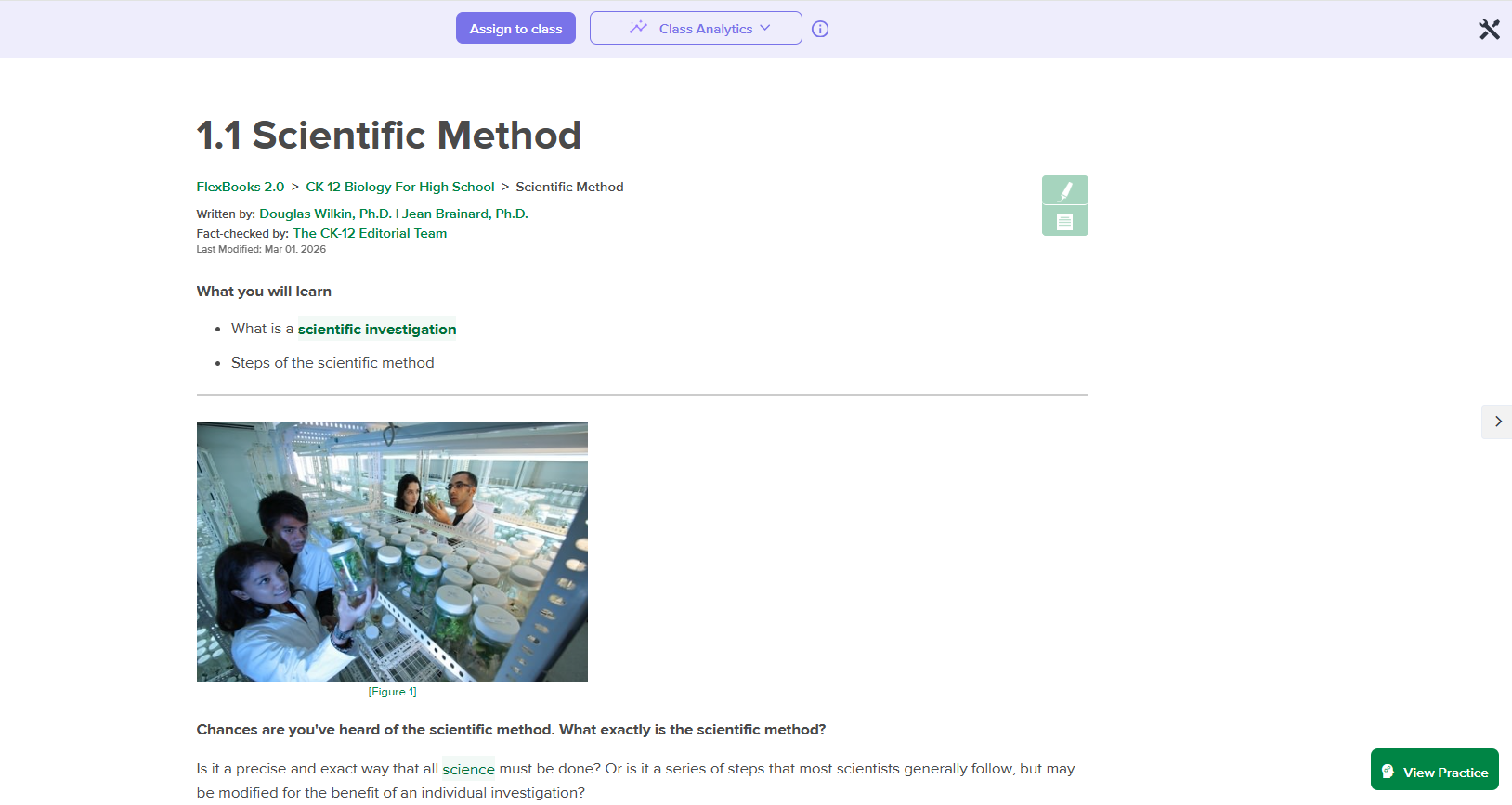Select the Scientific Method breadcrumb item
The width and height of the screenshot is (1512, 805).
pos(569,187)
